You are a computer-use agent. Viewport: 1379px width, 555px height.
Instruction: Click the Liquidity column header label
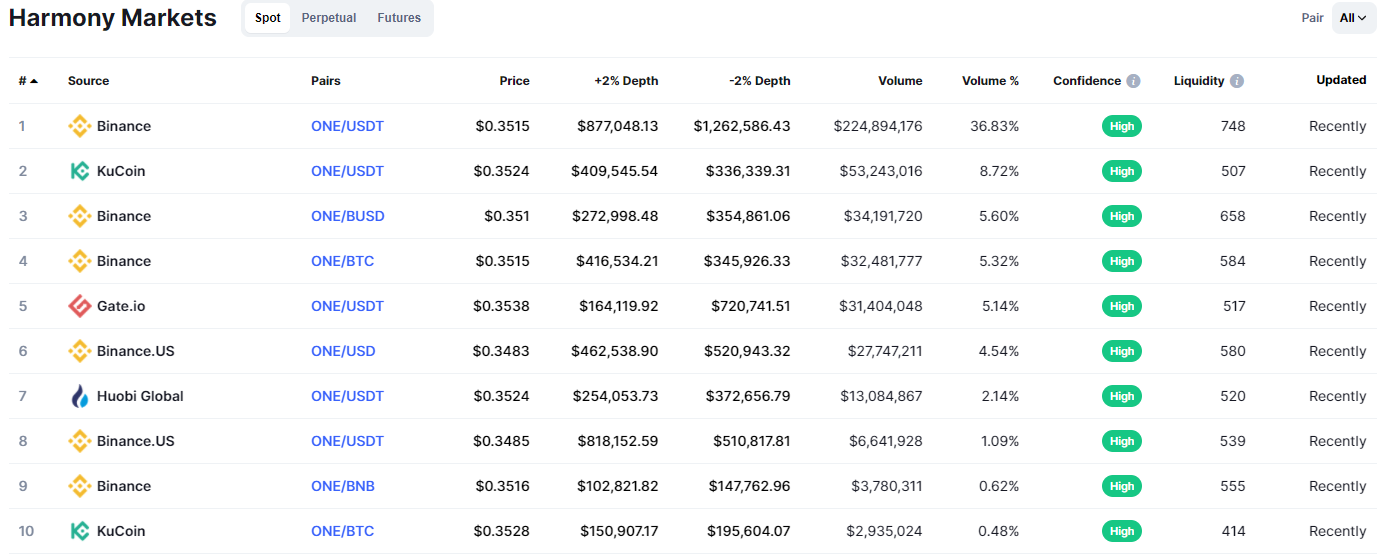1199,81
